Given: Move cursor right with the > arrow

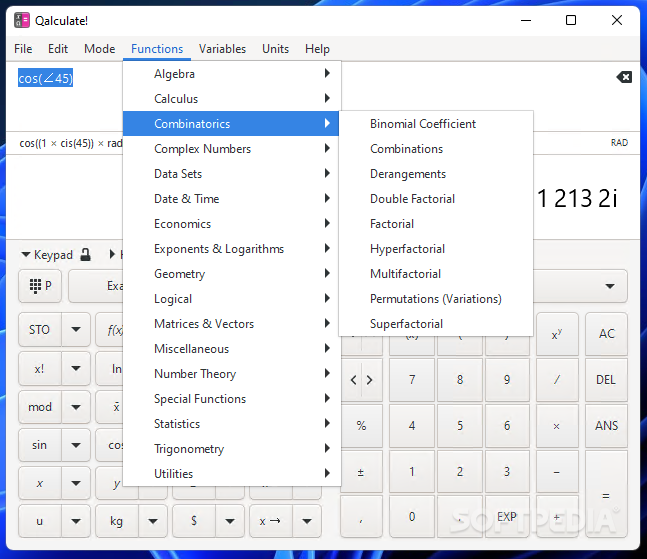Looking at the screenshot, I should click(x=371, y=380).
